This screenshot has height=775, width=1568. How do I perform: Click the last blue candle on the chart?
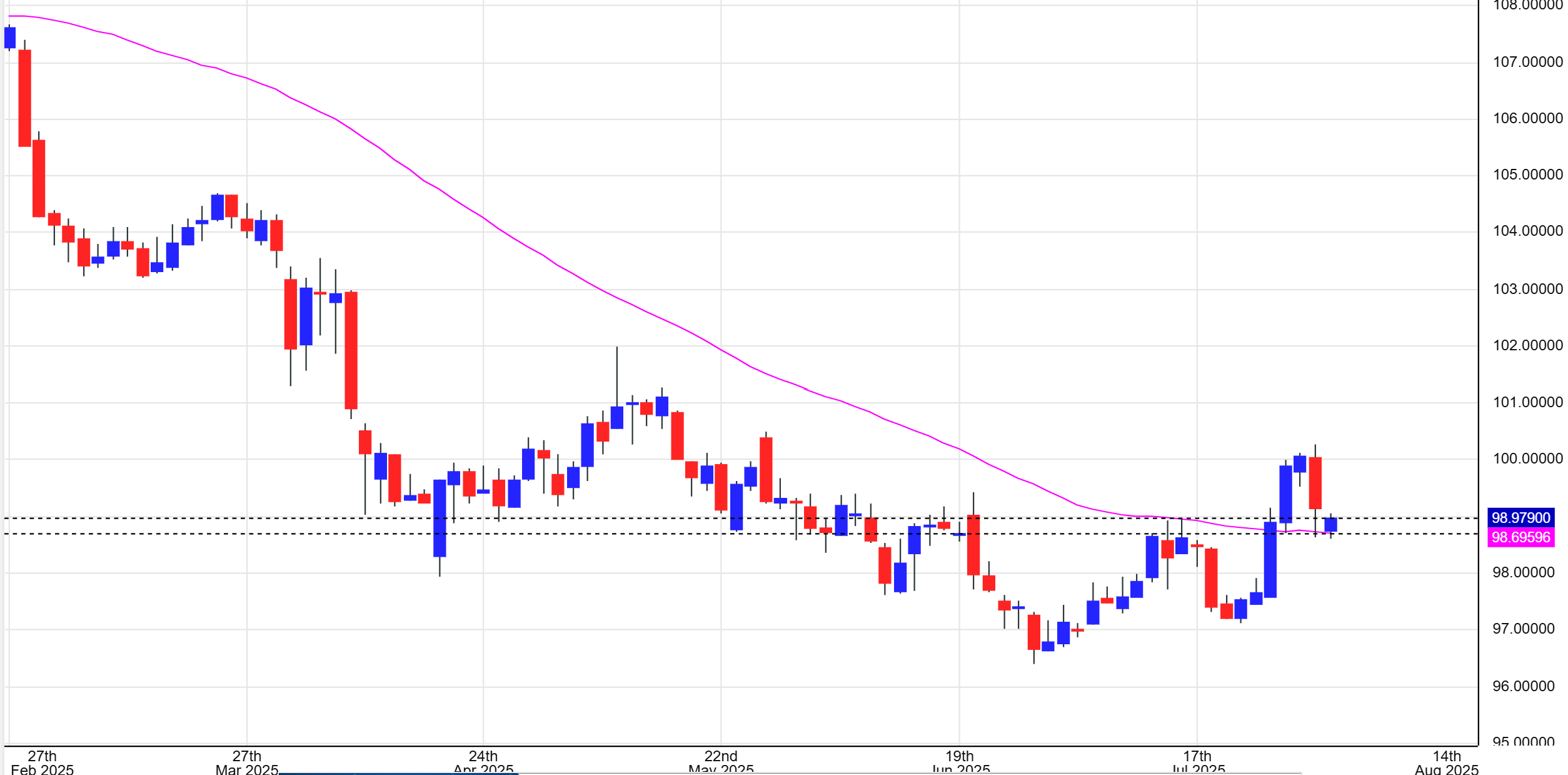tap(1330, 524)
